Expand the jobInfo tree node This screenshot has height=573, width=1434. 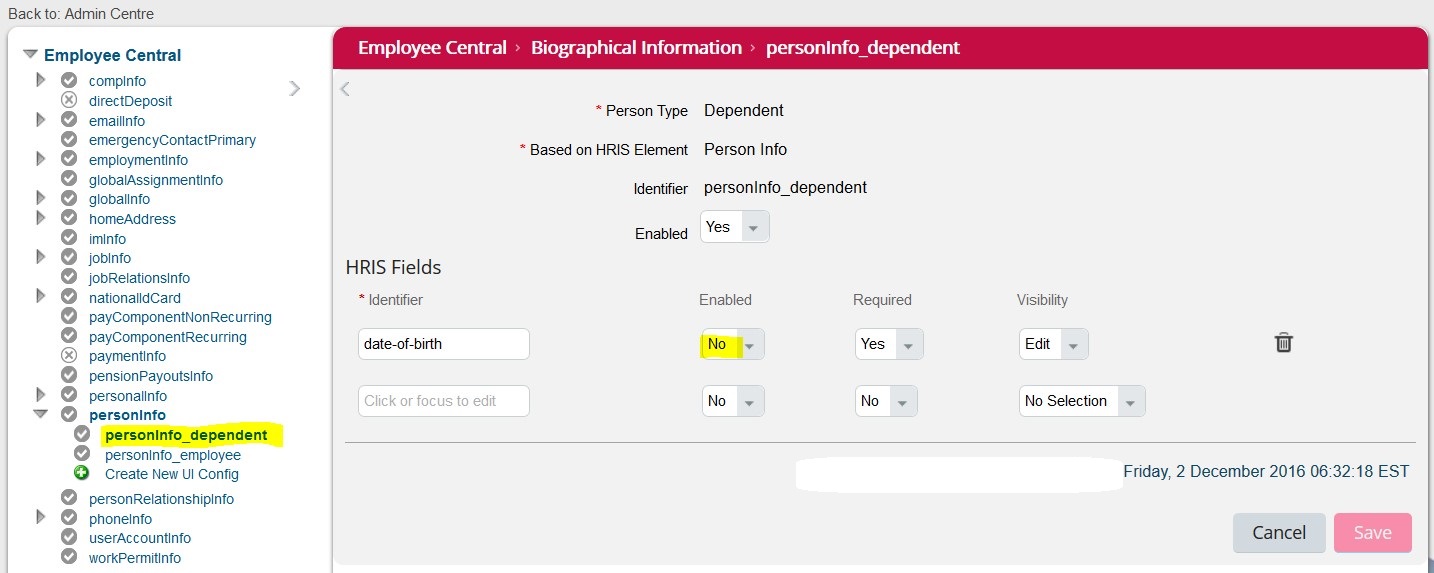click(x=41, y=257)
